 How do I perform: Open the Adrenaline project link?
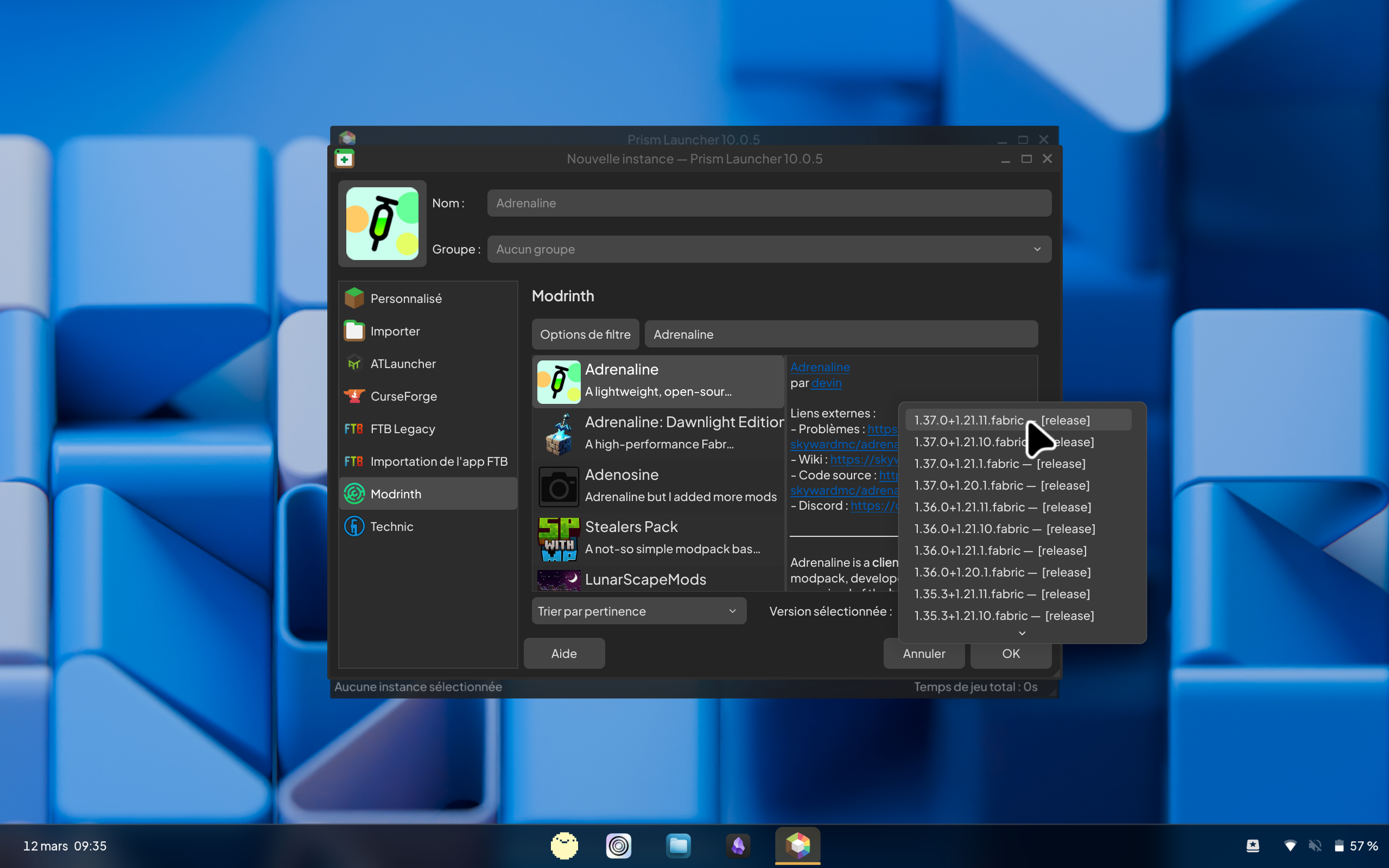[x=820, y=367]
